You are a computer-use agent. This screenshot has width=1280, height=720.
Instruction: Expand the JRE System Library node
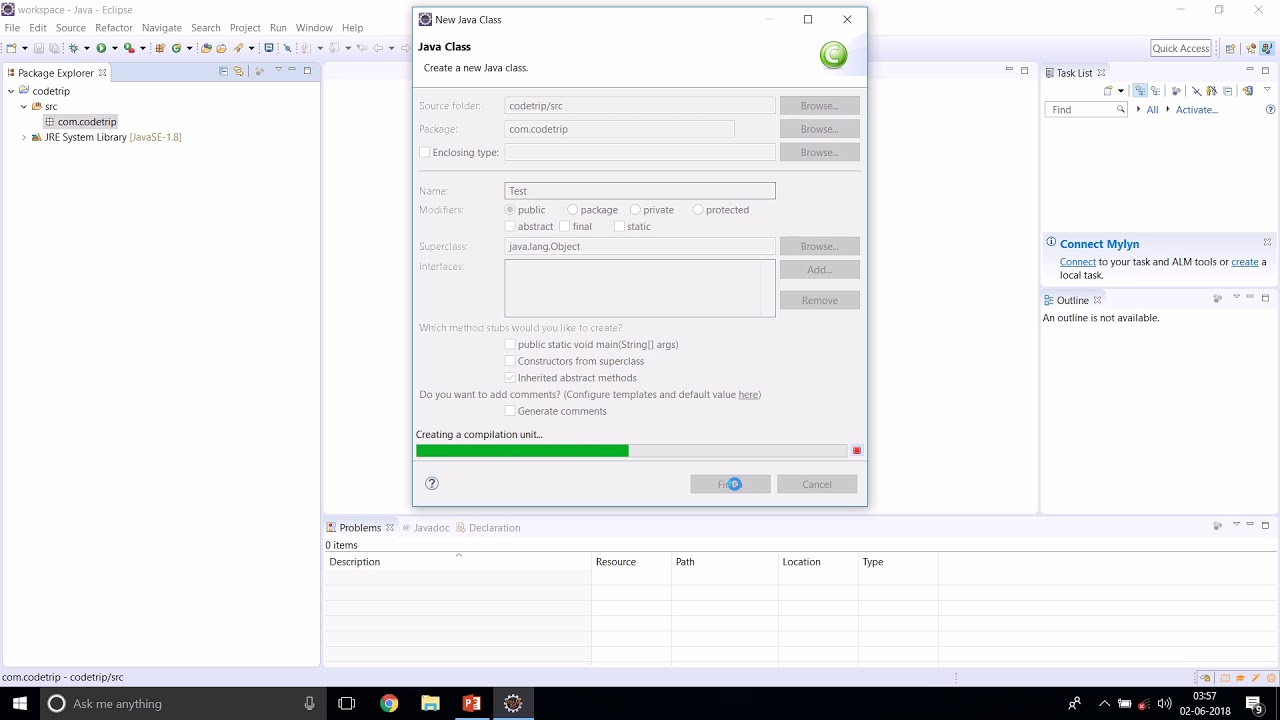click(x=23, y=137)
